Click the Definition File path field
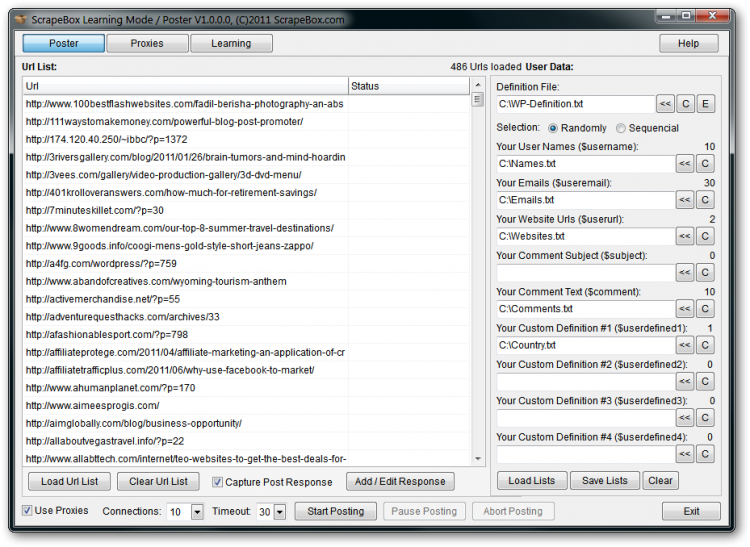Screen dimensions: 750x547 [x=575, y=104]
